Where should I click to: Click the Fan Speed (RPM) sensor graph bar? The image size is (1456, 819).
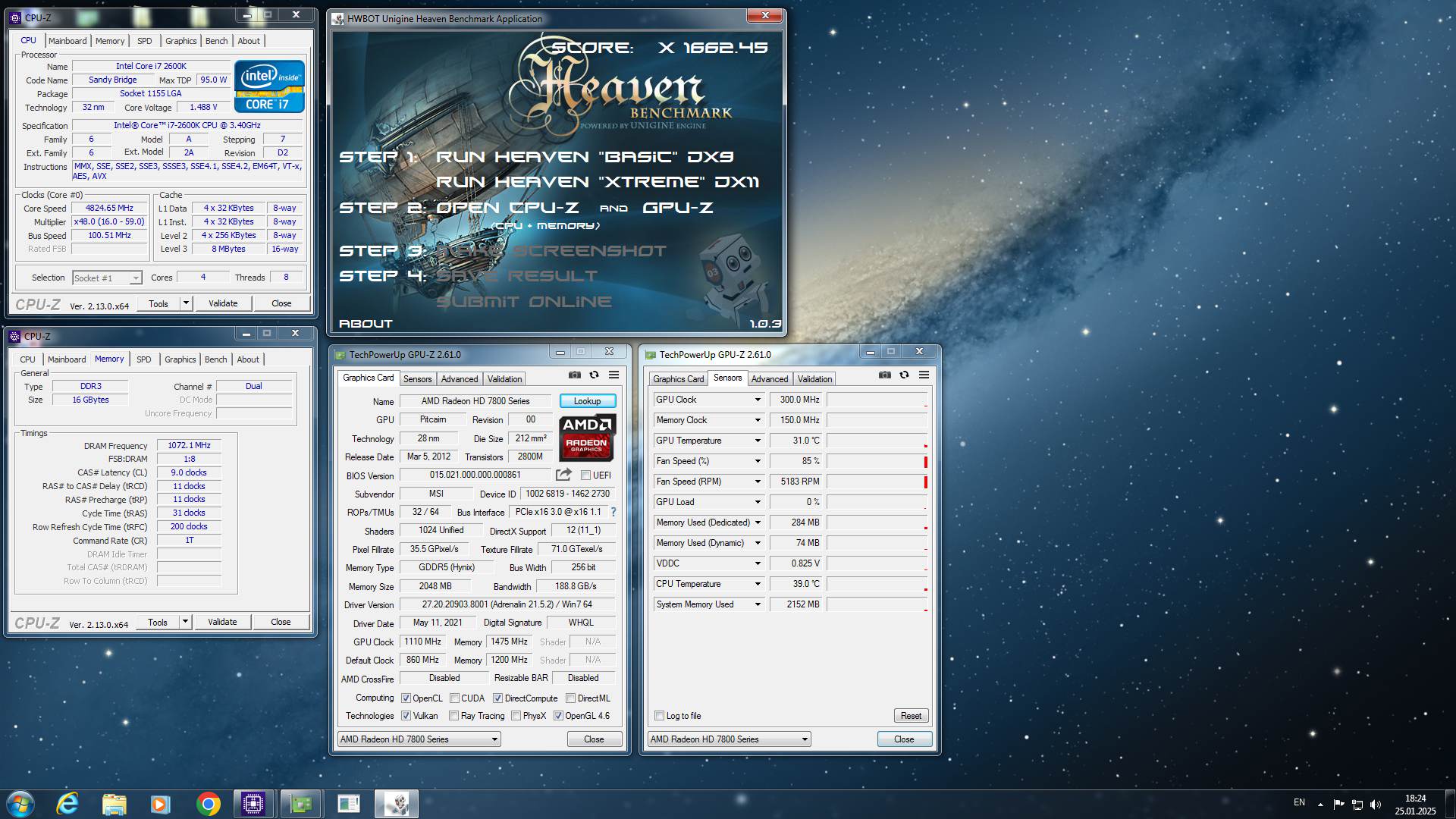click(x=877, y=482)
